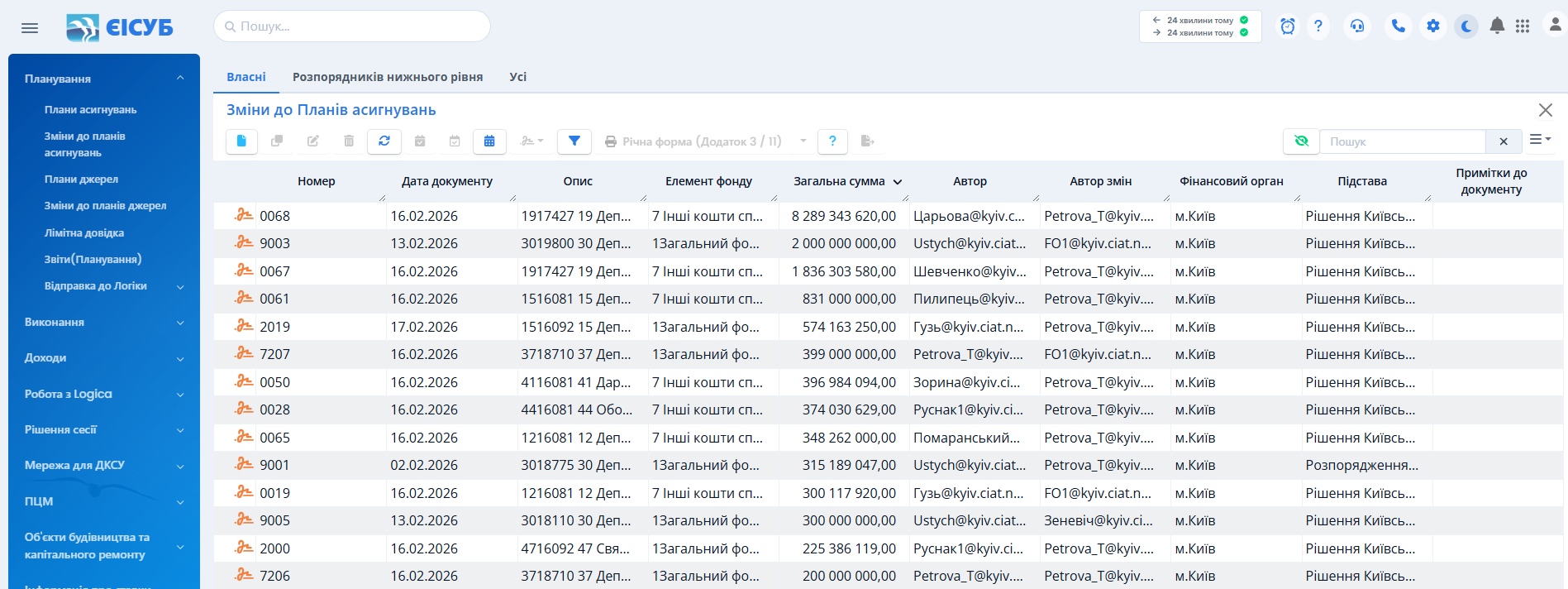Expand the Мережа для ДКСУ section
This screenshot has width=1568, height=589.
[x=104, y=465]
